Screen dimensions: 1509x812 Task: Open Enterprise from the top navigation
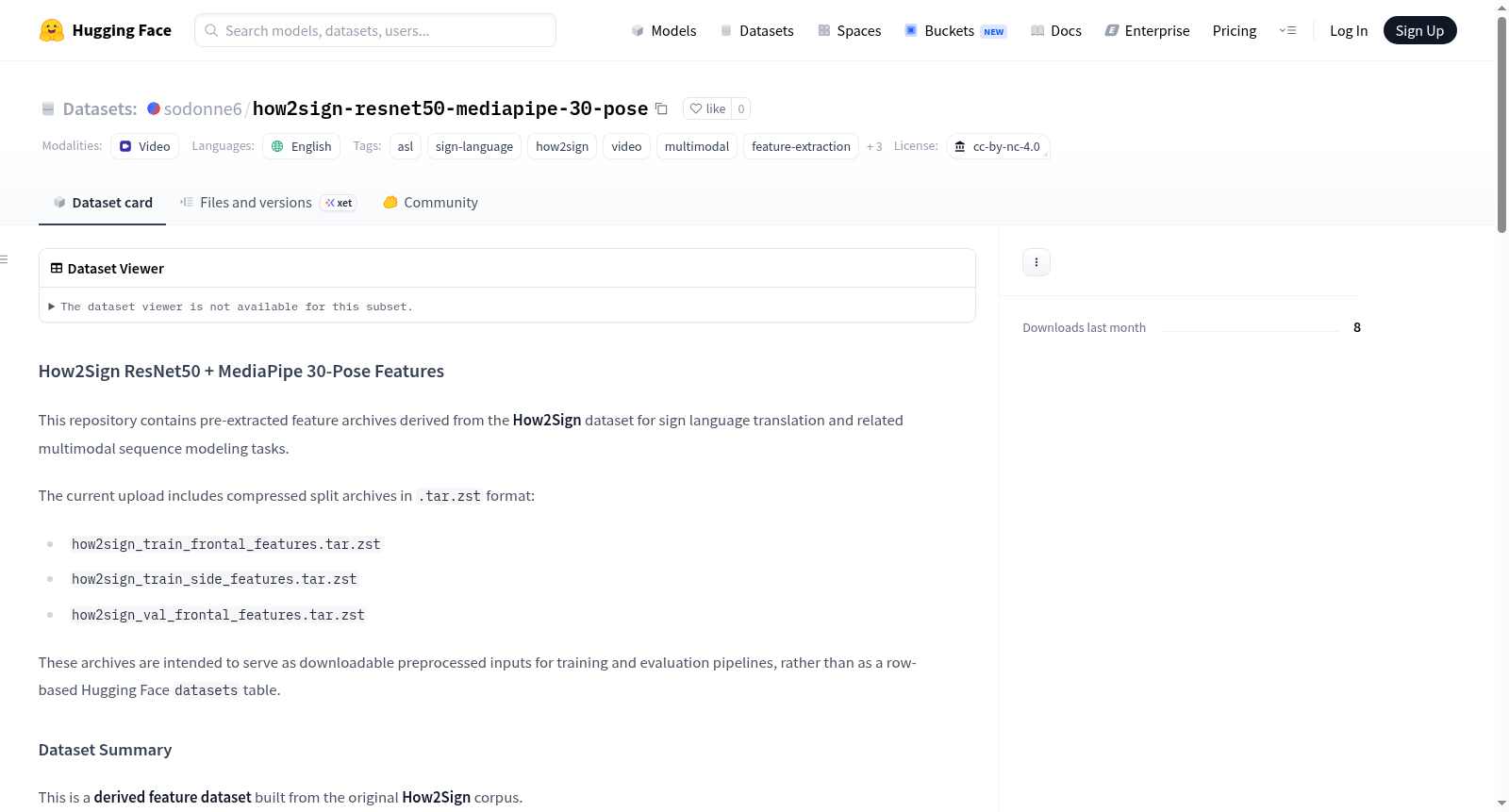1147,30
